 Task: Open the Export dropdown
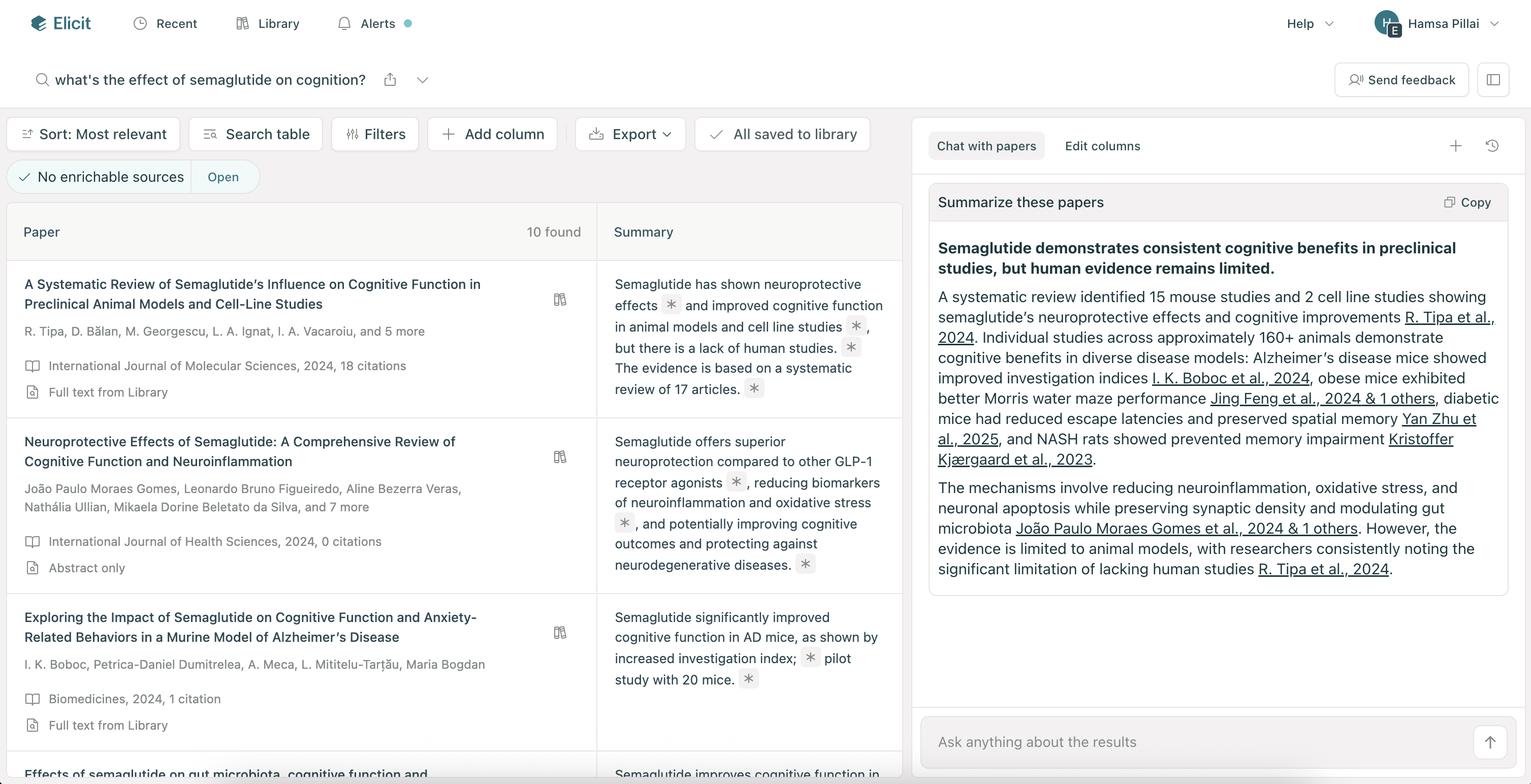coord(630,134)
